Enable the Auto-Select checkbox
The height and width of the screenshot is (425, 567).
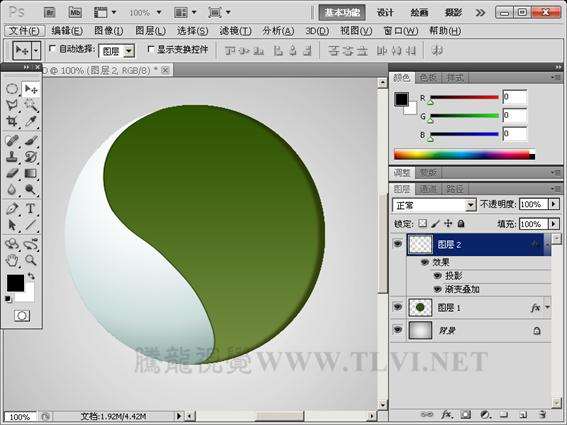(52, 48)
